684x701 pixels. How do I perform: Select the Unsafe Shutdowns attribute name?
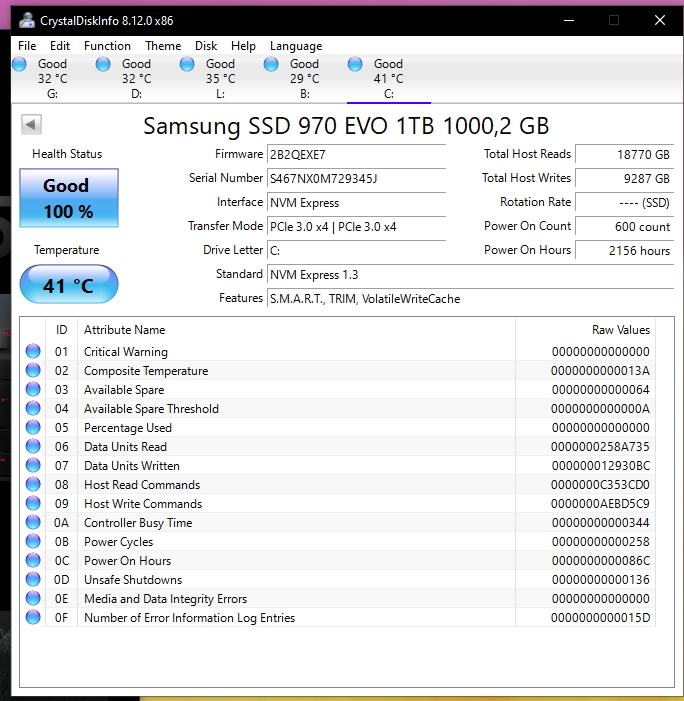coord(133,580)
